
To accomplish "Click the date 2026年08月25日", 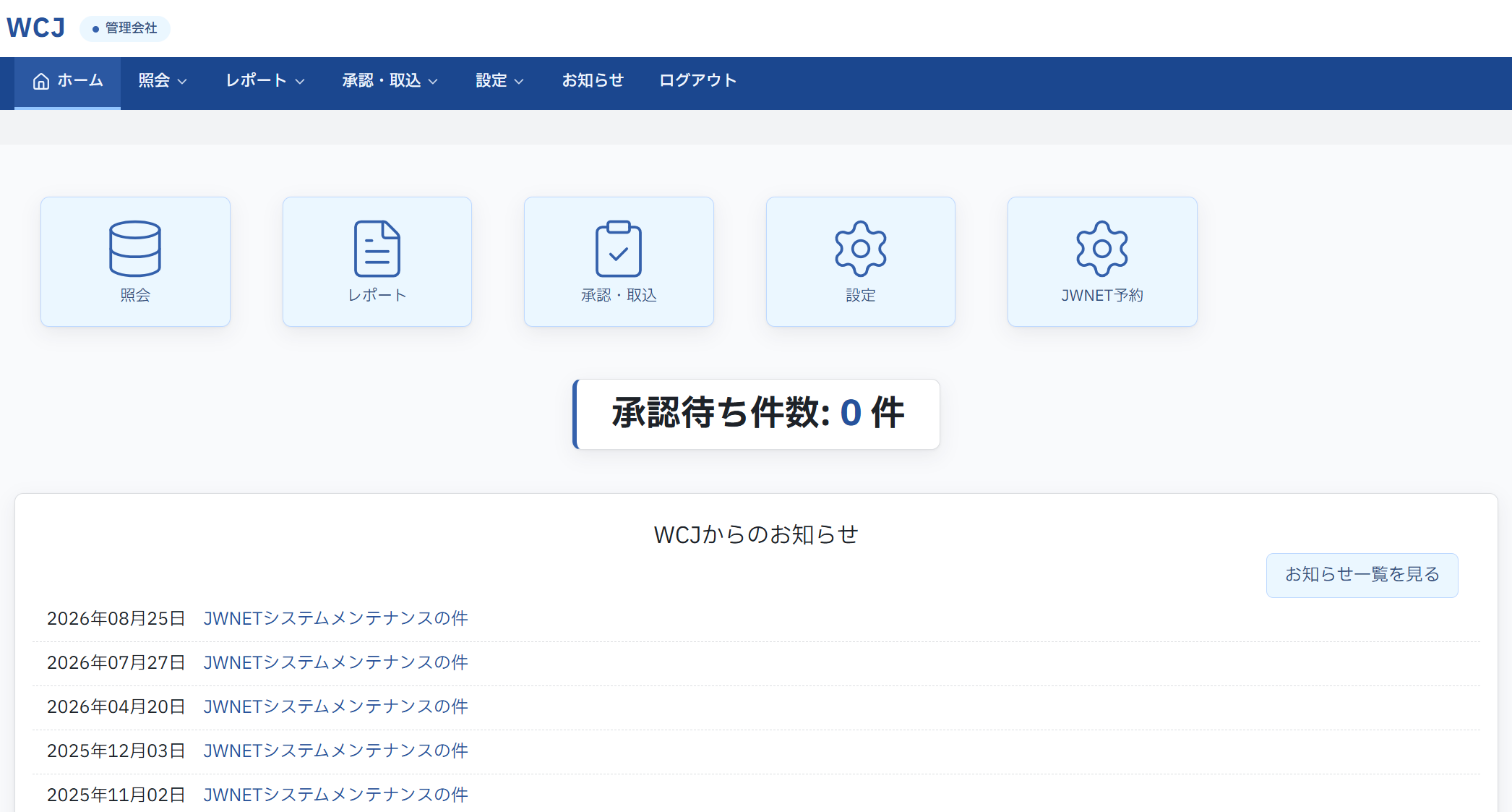I will [116, 619].
